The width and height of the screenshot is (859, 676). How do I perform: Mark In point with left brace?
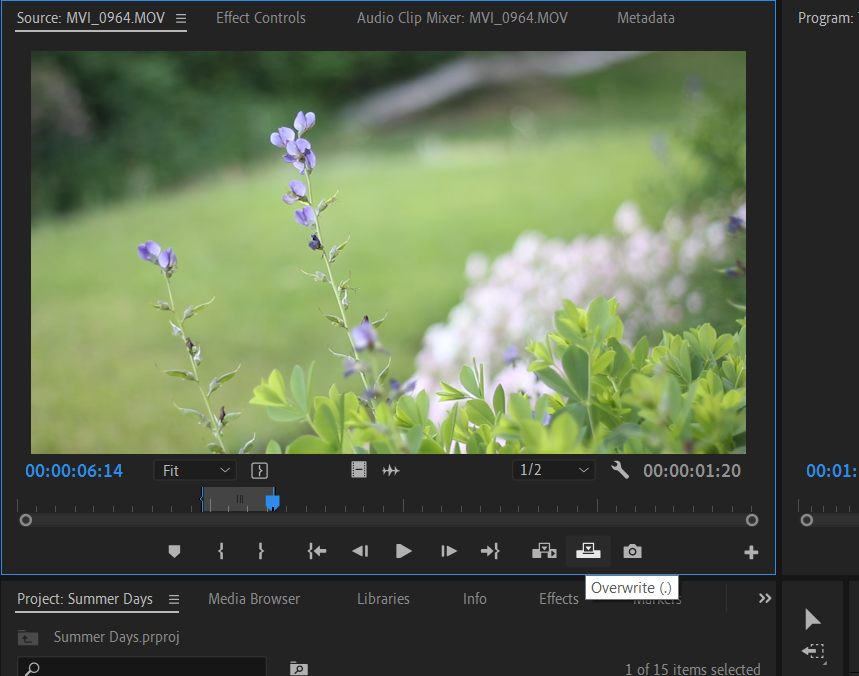click(221, 551)
